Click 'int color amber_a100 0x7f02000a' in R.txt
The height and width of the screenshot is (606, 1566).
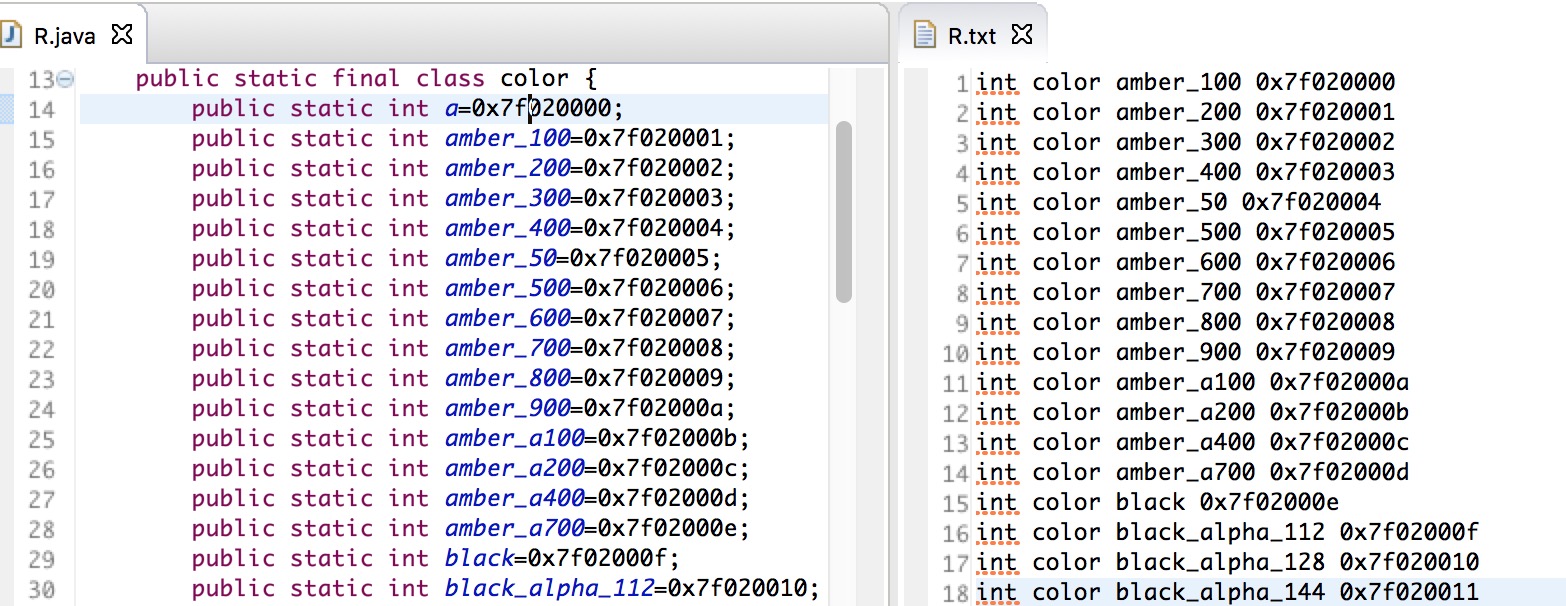[x=1193, y=382]
